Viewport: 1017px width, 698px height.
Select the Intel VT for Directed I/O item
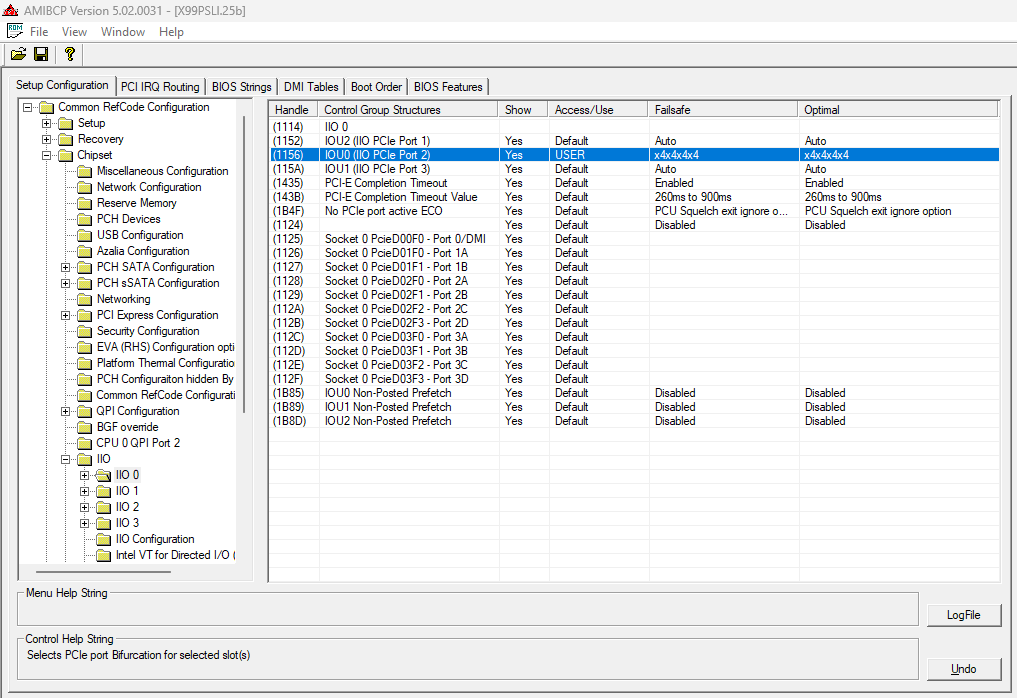(x=175, y=555)
